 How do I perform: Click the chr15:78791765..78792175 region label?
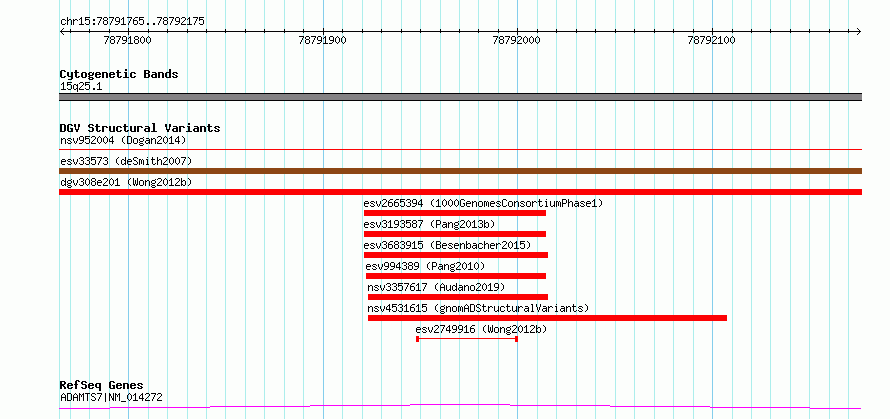click(x=132, y=22)
